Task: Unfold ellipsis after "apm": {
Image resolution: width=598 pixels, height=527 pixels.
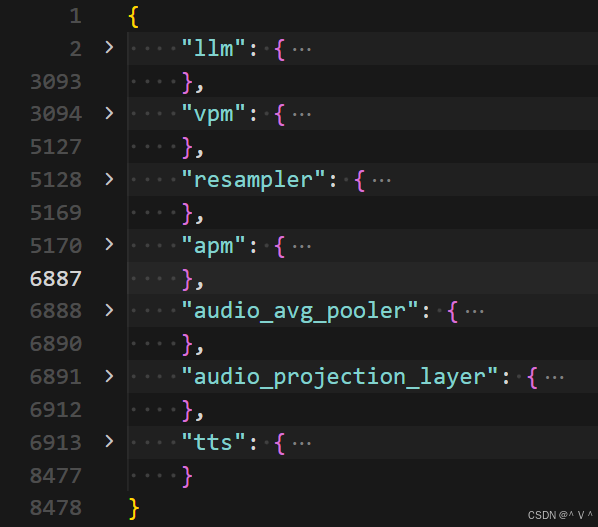Action: 302,247
